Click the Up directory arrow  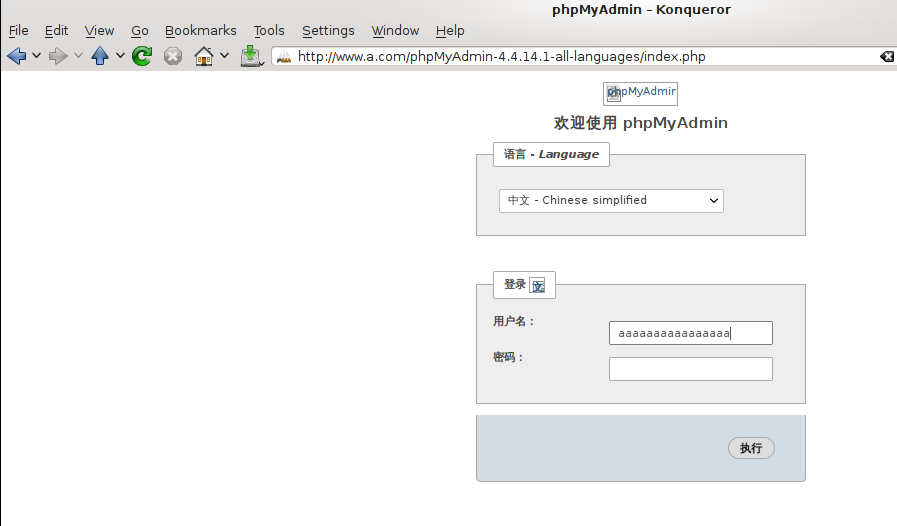100,56
